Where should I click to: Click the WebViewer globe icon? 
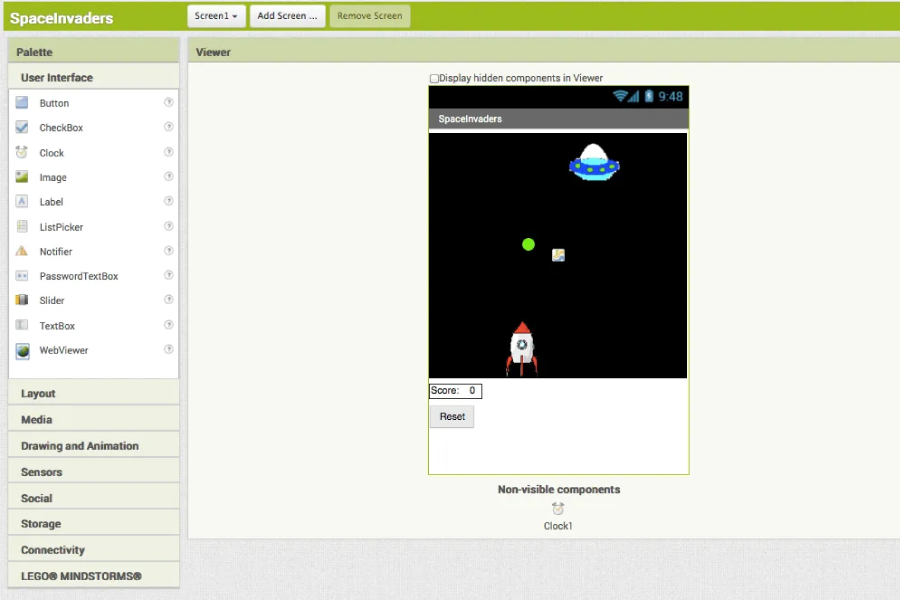tap(22, 350)
